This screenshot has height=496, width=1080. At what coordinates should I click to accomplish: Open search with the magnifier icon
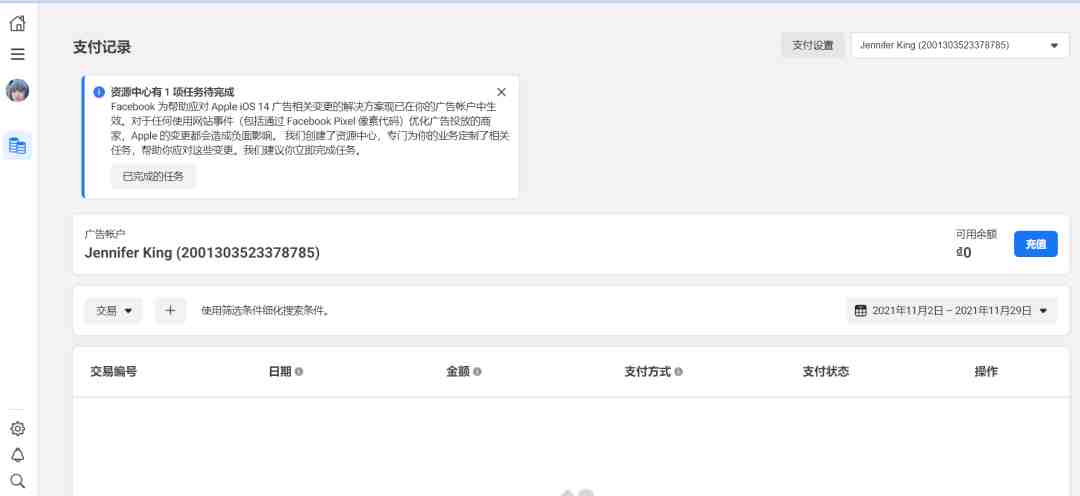pos(17,480)
